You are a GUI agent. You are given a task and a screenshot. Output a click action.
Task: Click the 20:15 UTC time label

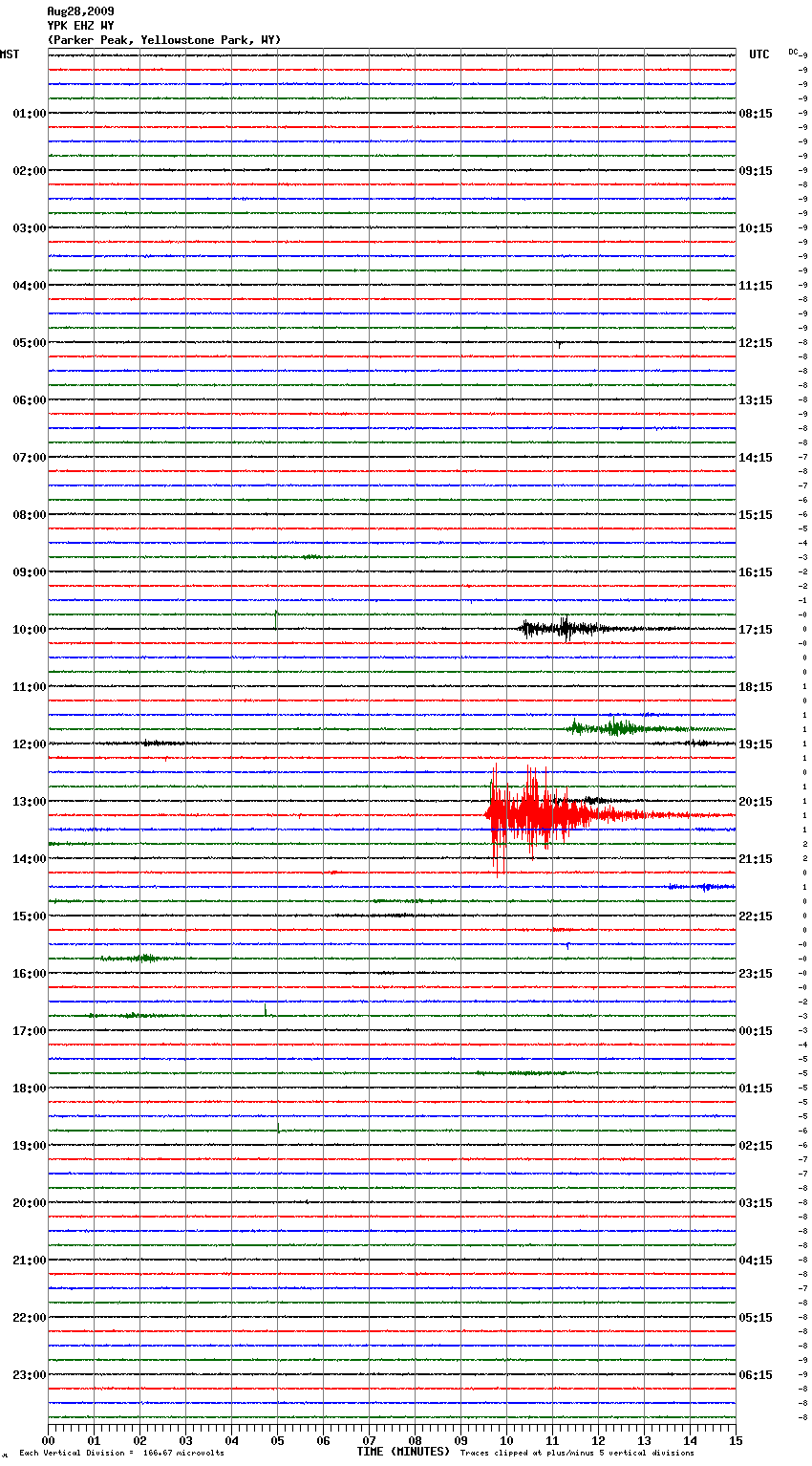756,802
